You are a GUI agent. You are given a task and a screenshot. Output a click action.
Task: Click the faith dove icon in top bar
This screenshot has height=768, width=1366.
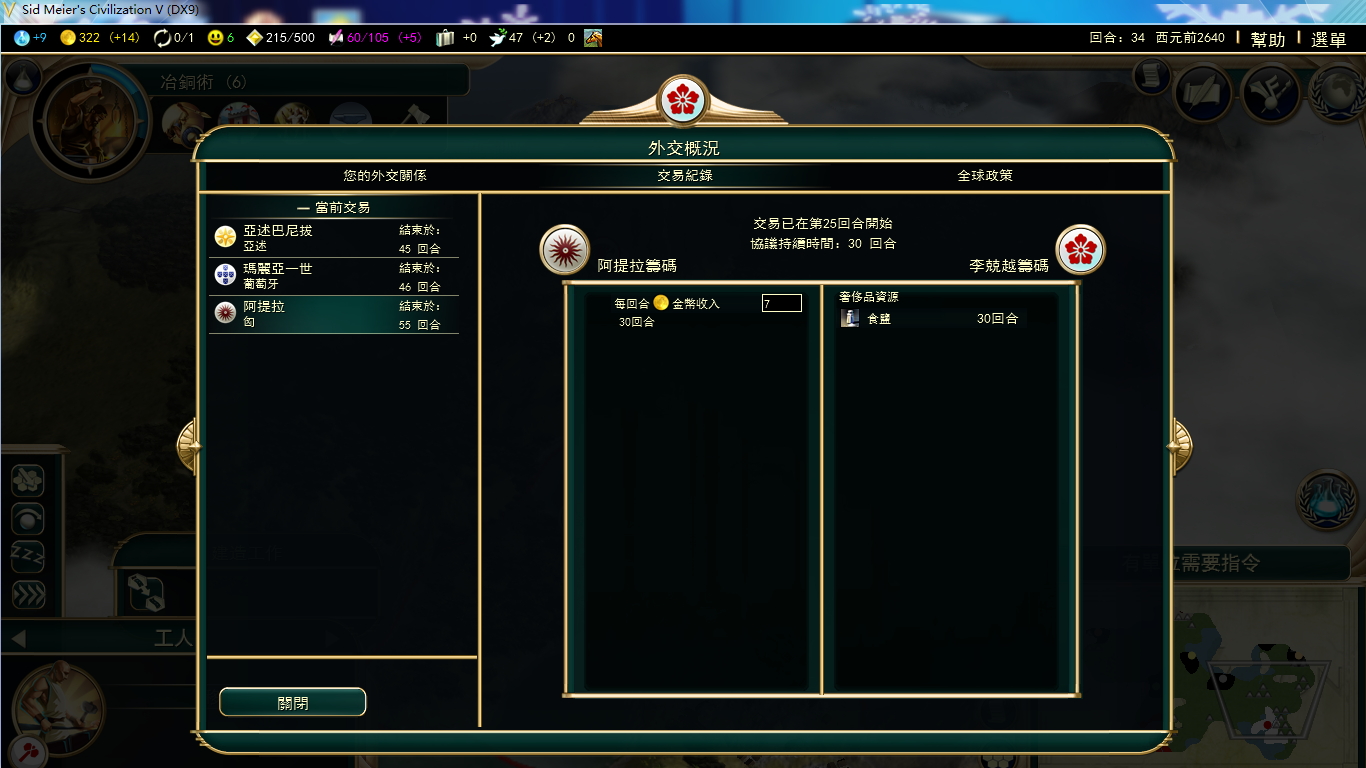click(x=498, y=38)
